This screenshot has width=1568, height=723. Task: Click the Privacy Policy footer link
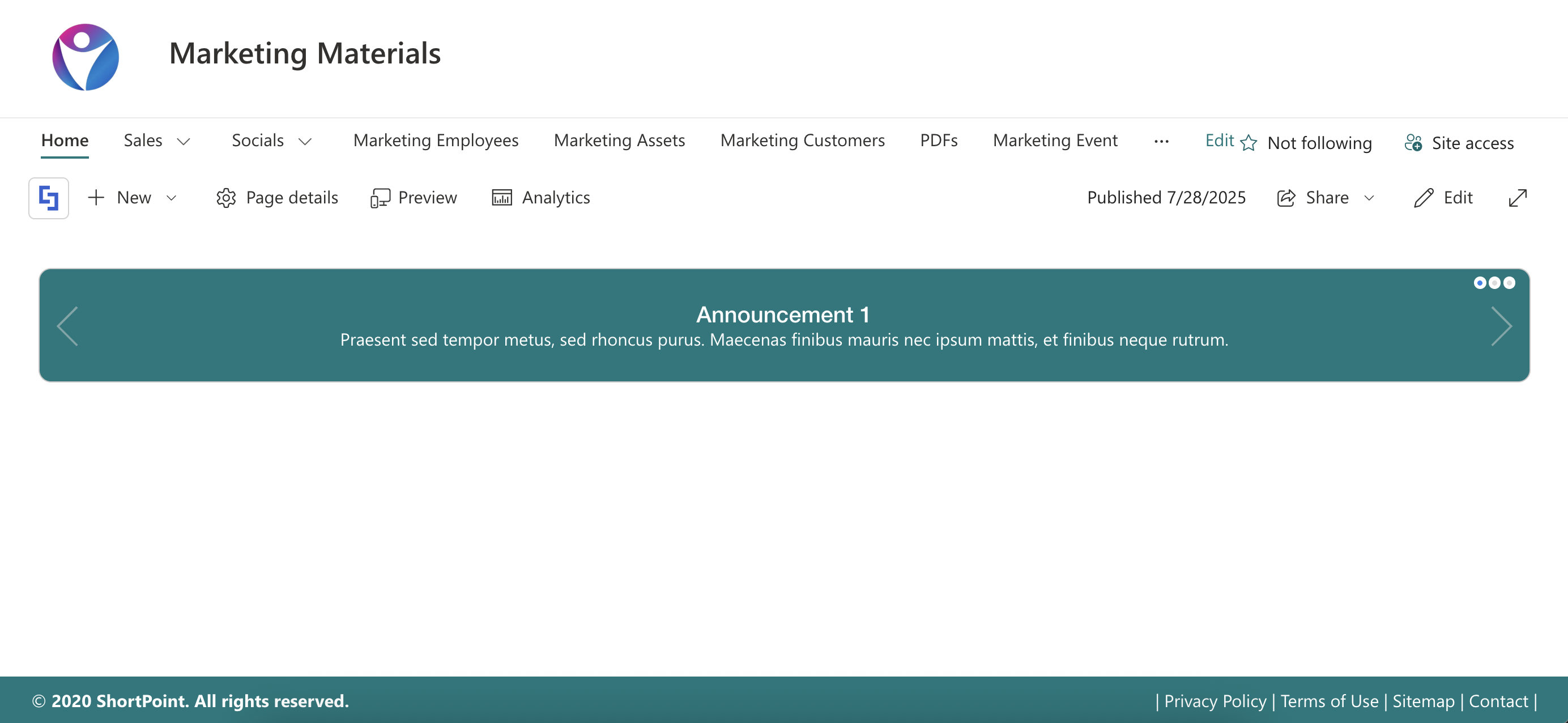tap(1215, 701)
